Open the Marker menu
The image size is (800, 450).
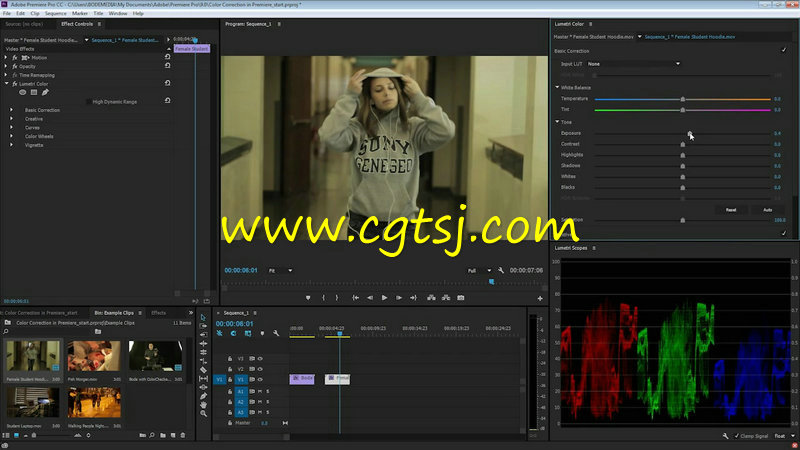coord(80,13)
